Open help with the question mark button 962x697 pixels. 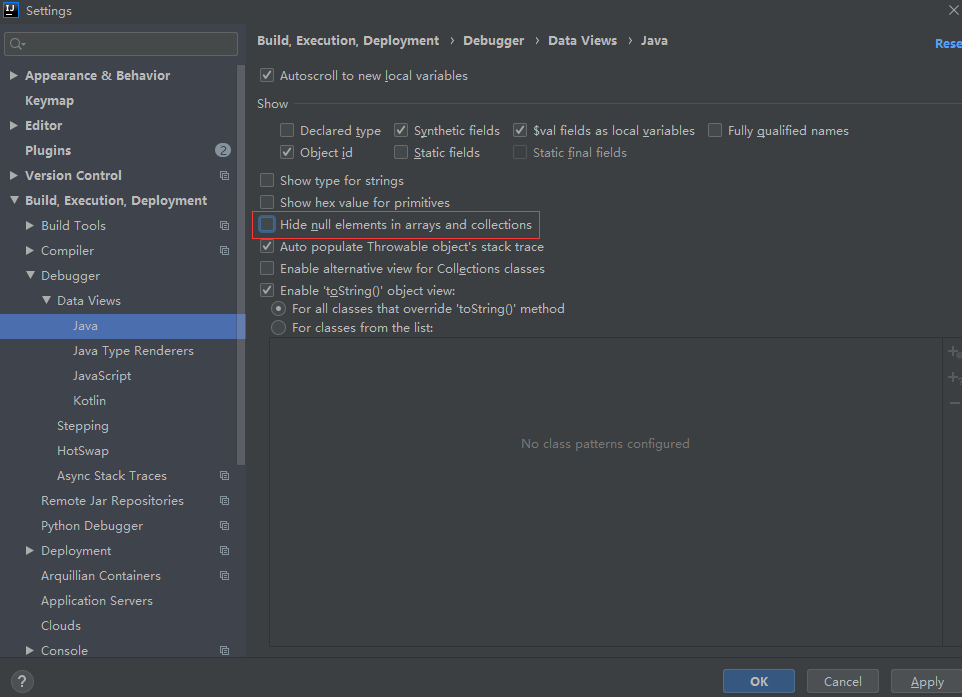(x=22, y=681)
